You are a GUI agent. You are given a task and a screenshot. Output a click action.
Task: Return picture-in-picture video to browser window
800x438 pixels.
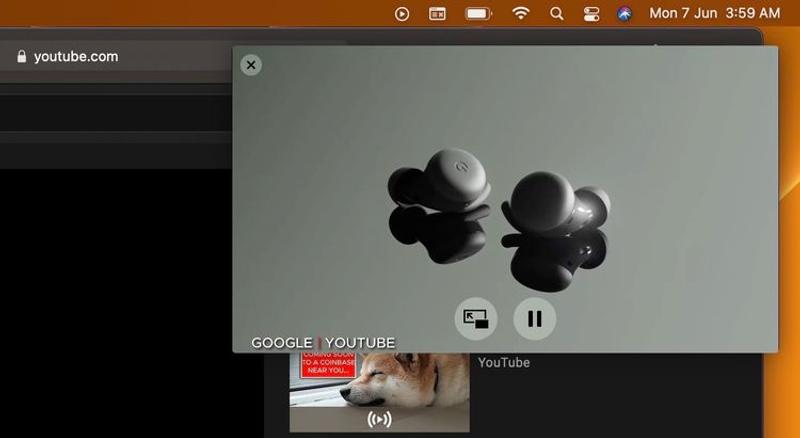click(x=476, y=319)
